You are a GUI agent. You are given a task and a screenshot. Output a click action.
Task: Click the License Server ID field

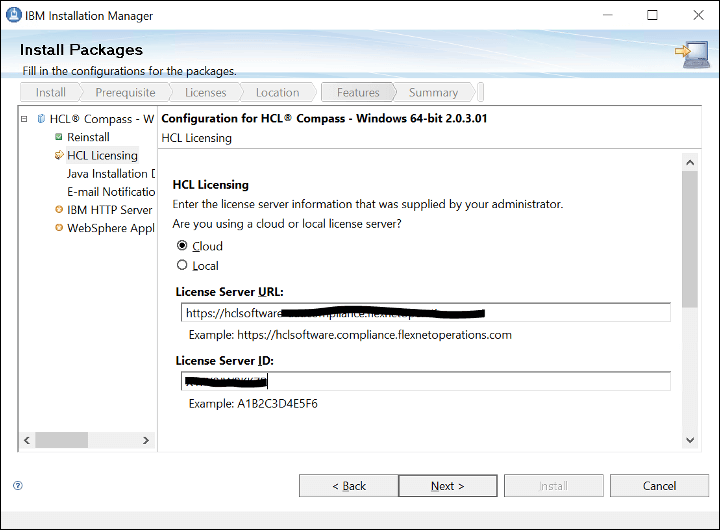click(426, 381)
